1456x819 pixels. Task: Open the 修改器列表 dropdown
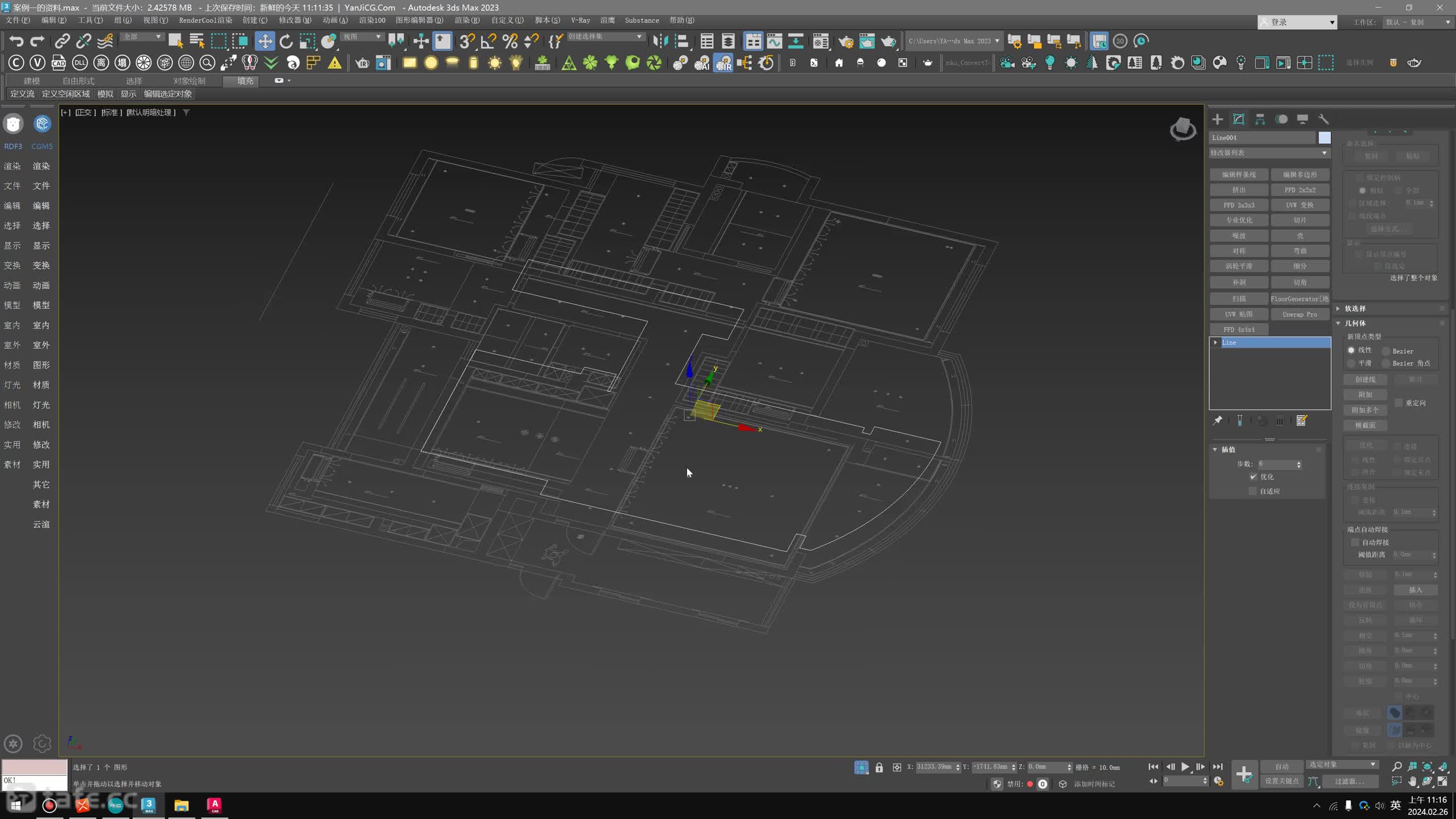pyautogui.click(x=1269, y=152)
